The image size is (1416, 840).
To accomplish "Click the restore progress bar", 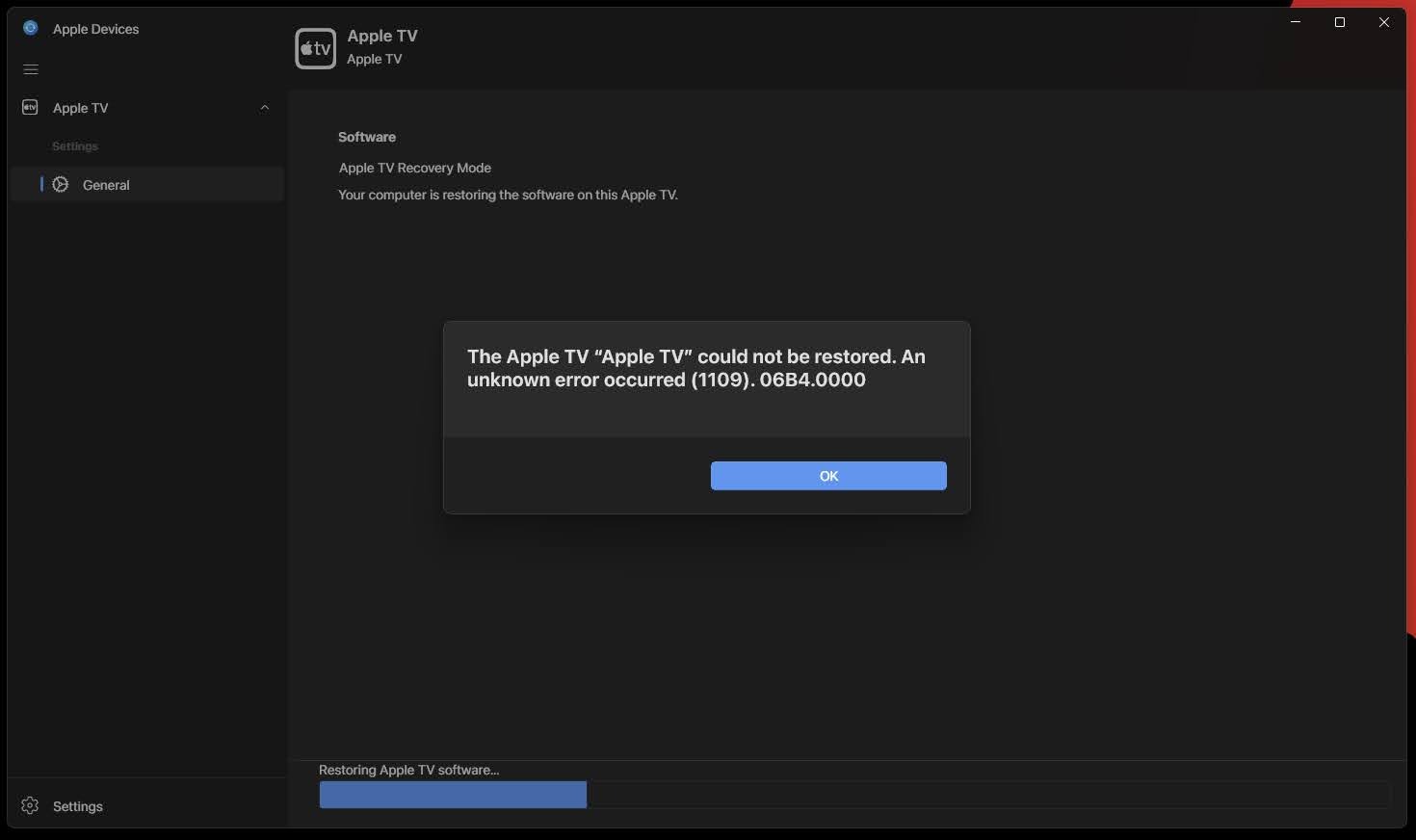I will click(x=854, y=795).
